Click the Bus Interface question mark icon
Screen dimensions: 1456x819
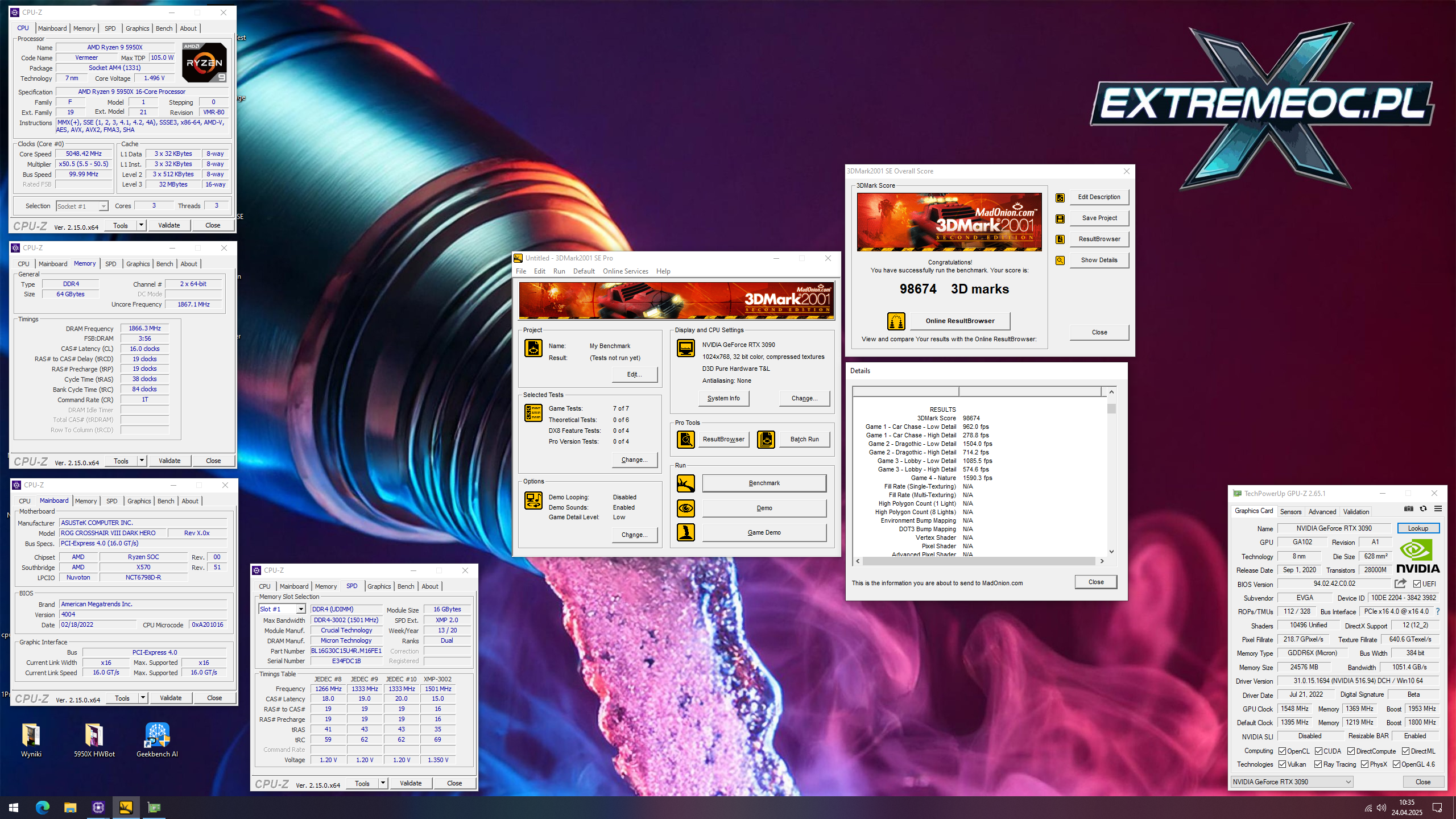(x=1438, y=611)
